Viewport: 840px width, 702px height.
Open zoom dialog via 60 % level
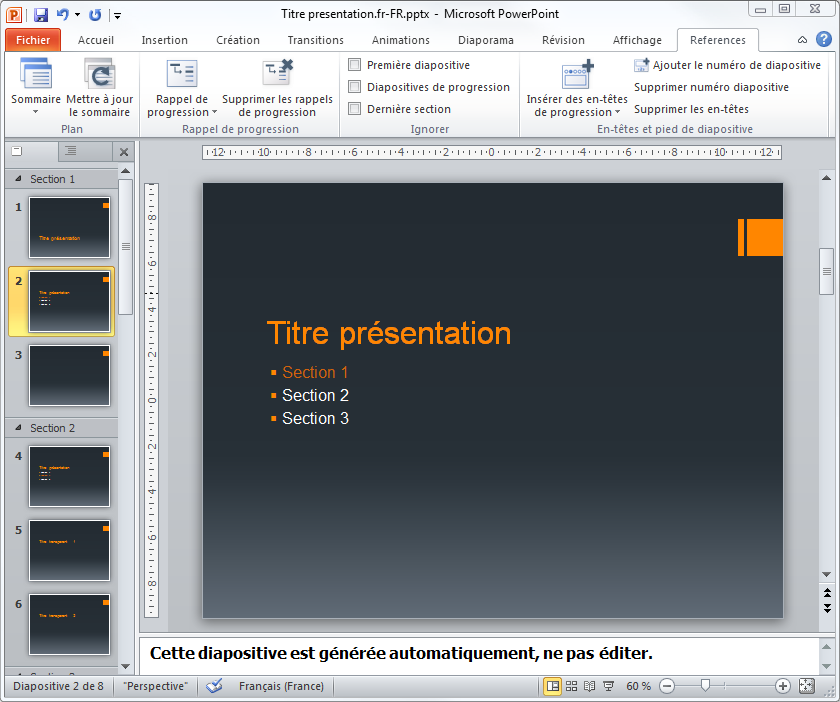(638, 686)
